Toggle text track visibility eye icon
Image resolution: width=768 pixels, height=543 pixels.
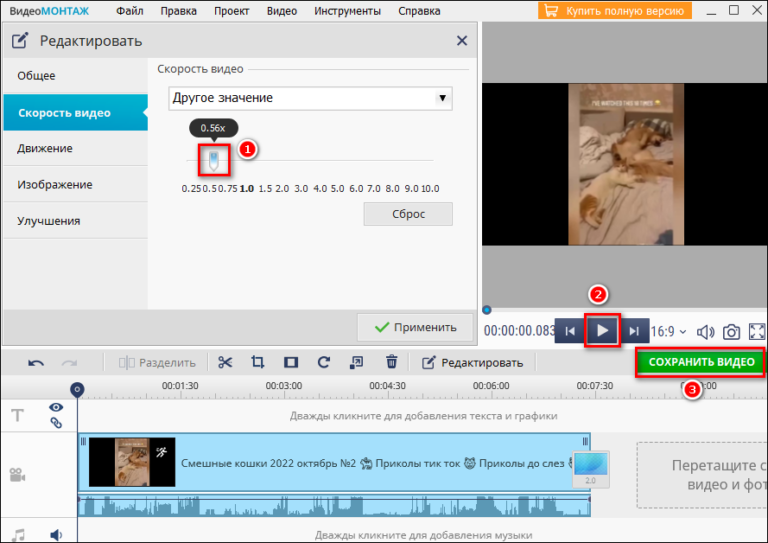pyautogui.click(x=56, y=407)
